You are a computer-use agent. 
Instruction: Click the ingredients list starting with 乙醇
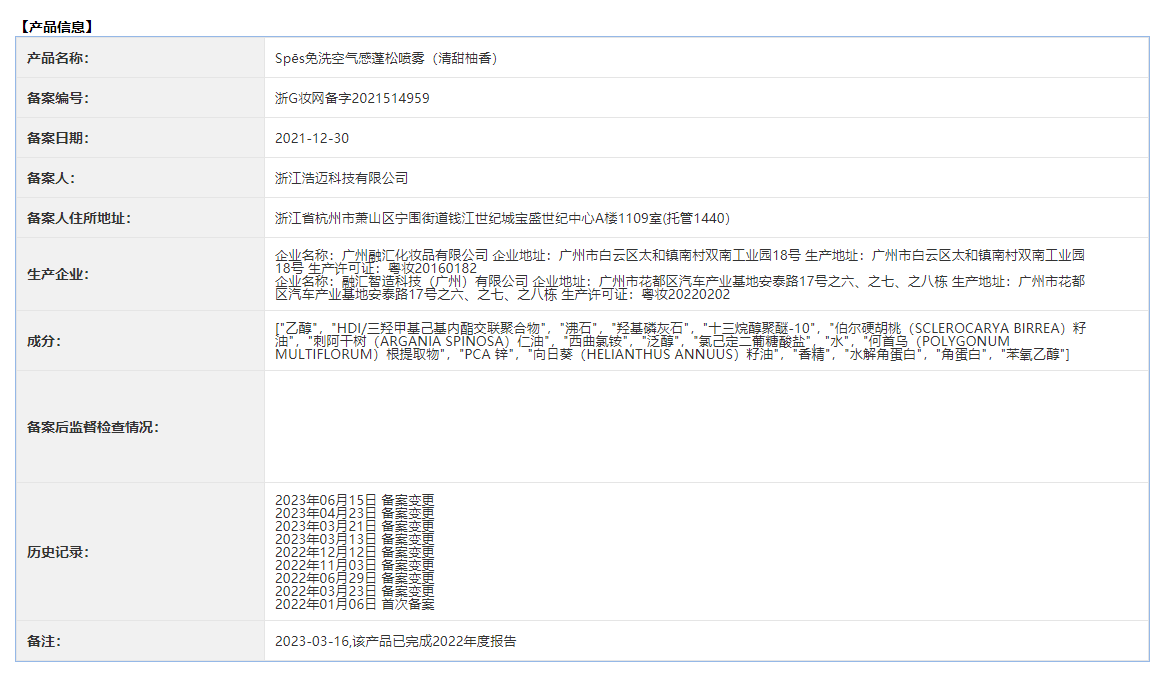tap(680, 341)
